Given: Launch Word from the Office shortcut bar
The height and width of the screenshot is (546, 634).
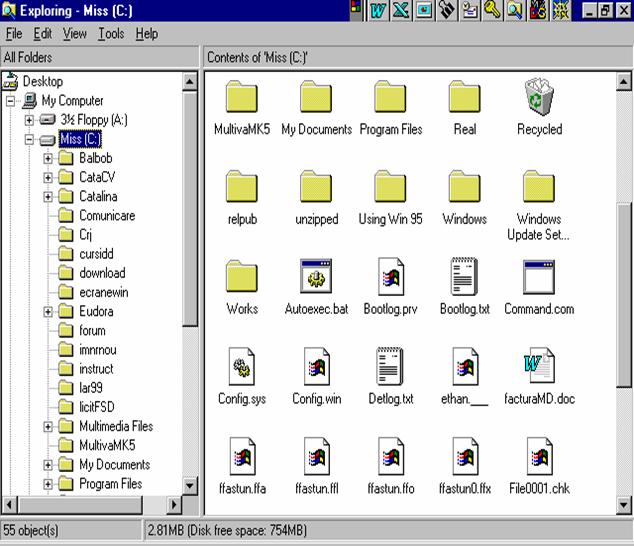Looking at the screenshot, I should click(378, 10).
